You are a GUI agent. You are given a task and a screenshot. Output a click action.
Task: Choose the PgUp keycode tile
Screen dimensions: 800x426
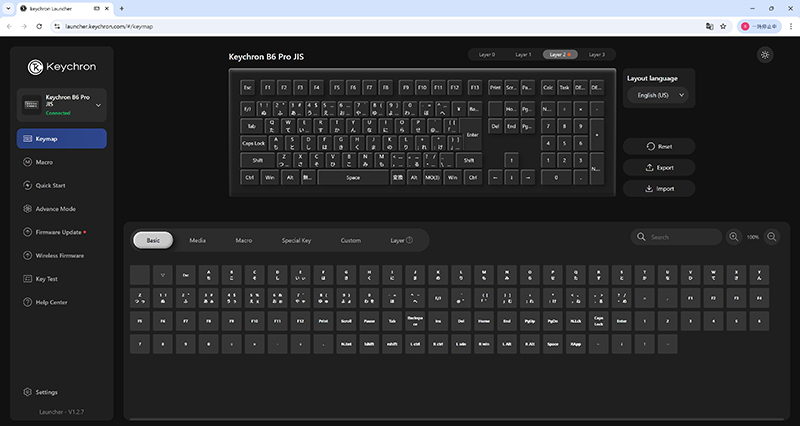[x=530, y=321]
